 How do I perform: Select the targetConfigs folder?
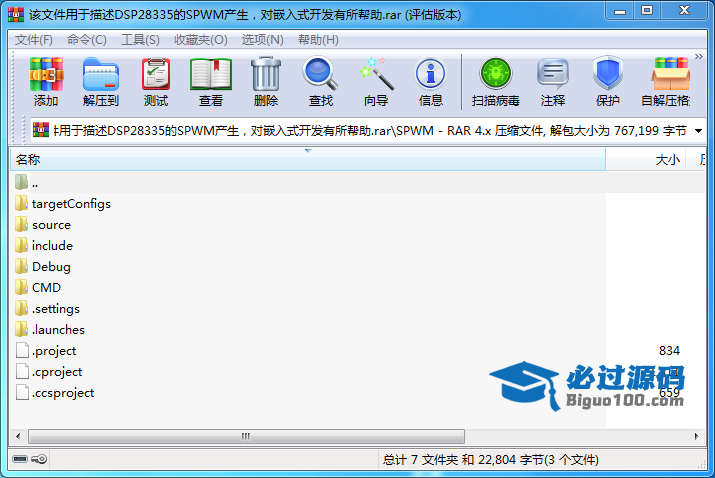[62, 203]
